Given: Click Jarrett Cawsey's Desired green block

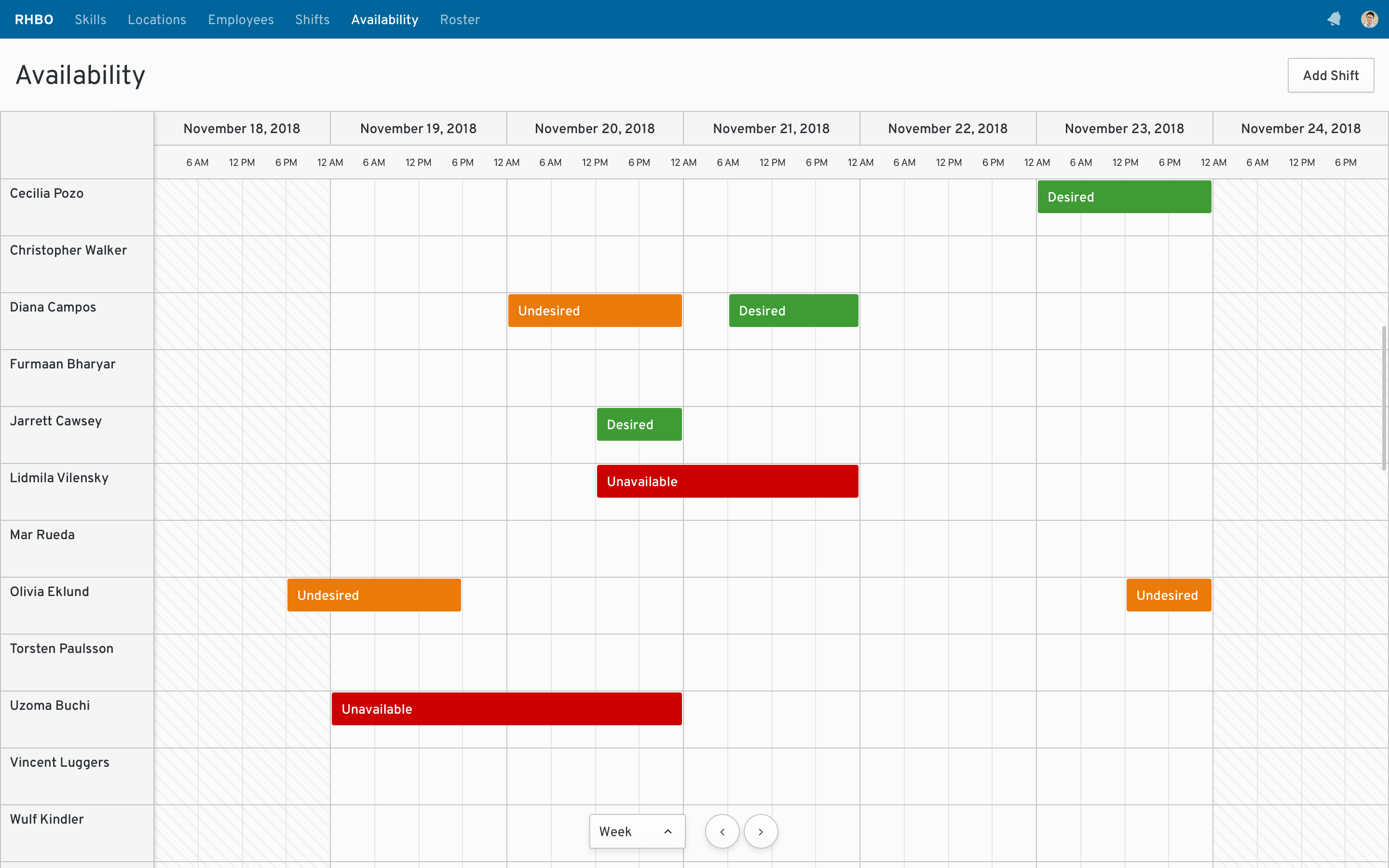Looking at the screenshot, I should 639,424.
